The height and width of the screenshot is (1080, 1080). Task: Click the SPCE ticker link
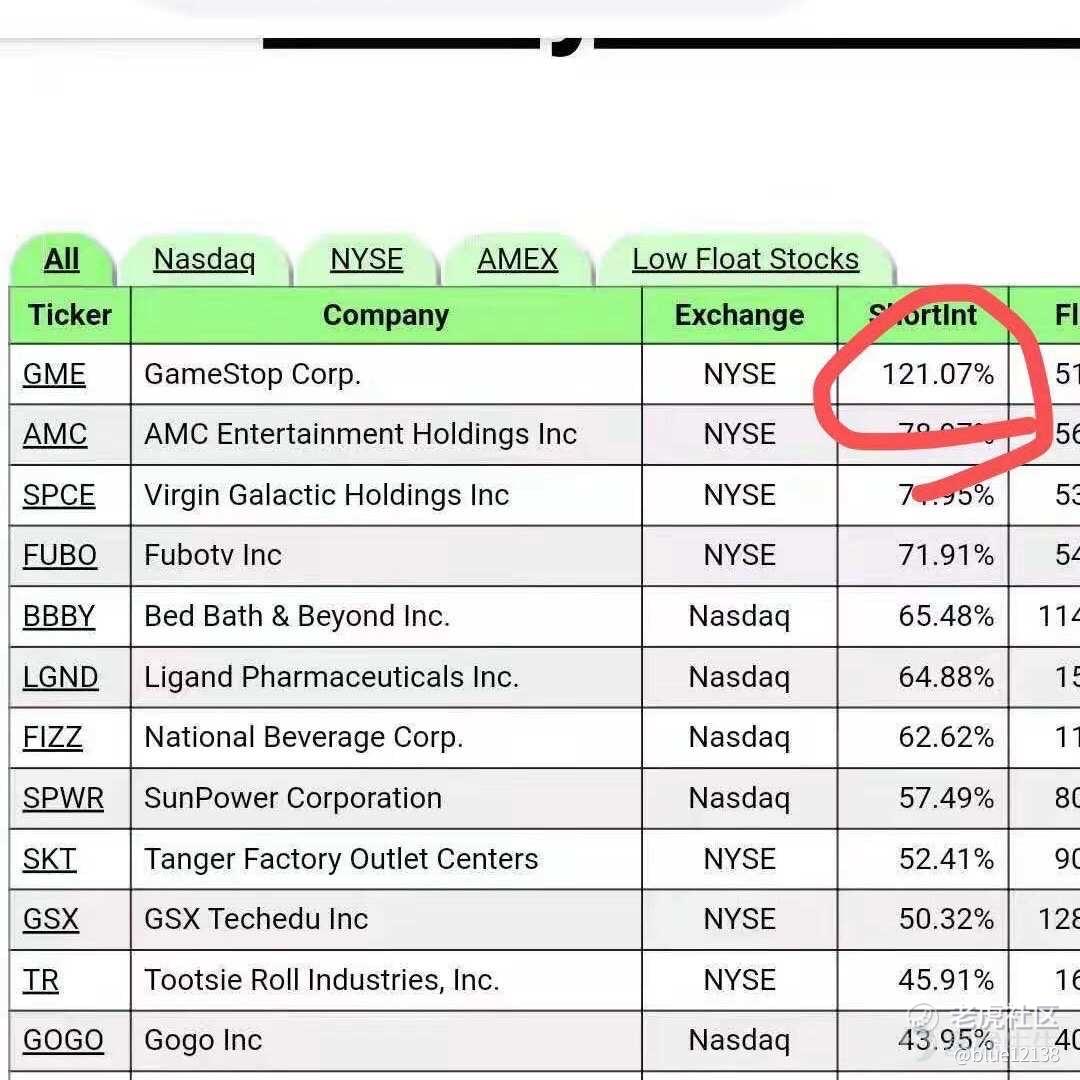(59, 495)
